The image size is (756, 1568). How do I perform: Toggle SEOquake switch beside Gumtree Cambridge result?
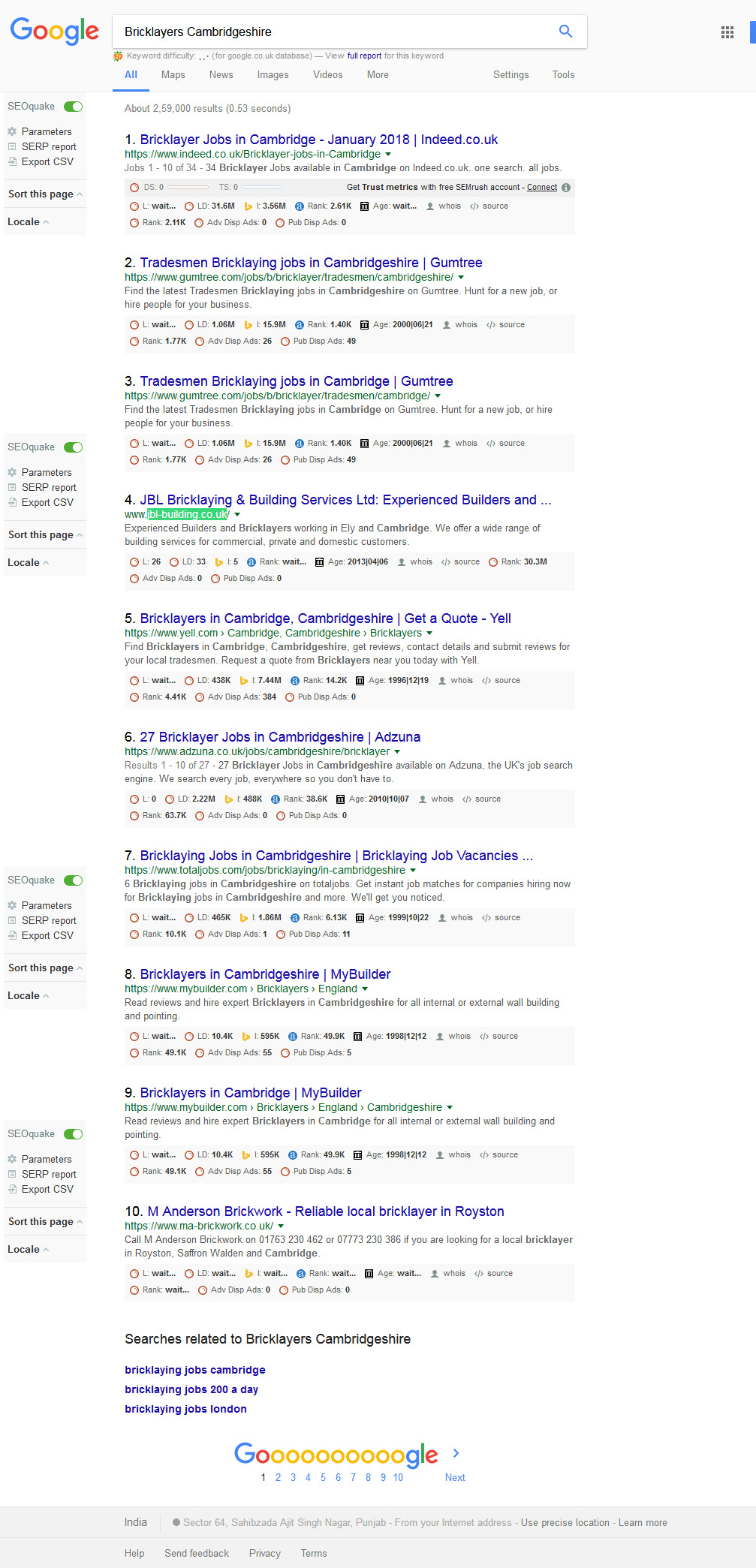(x=73, y=447)
